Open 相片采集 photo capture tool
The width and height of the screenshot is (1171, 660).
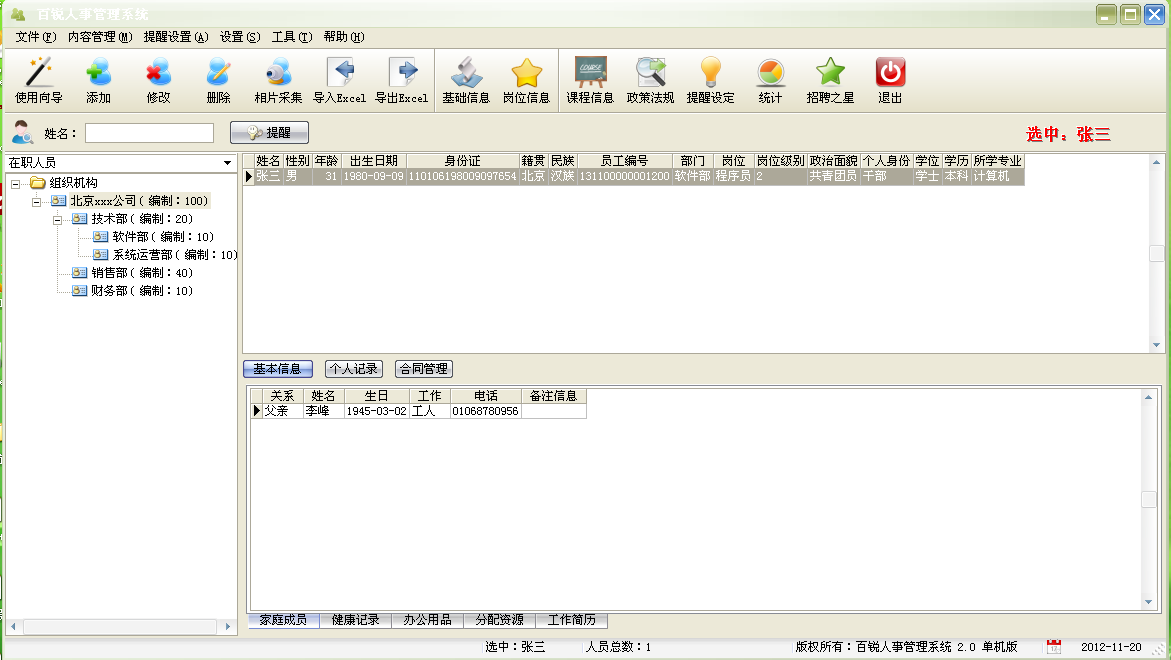pos(278,80)
